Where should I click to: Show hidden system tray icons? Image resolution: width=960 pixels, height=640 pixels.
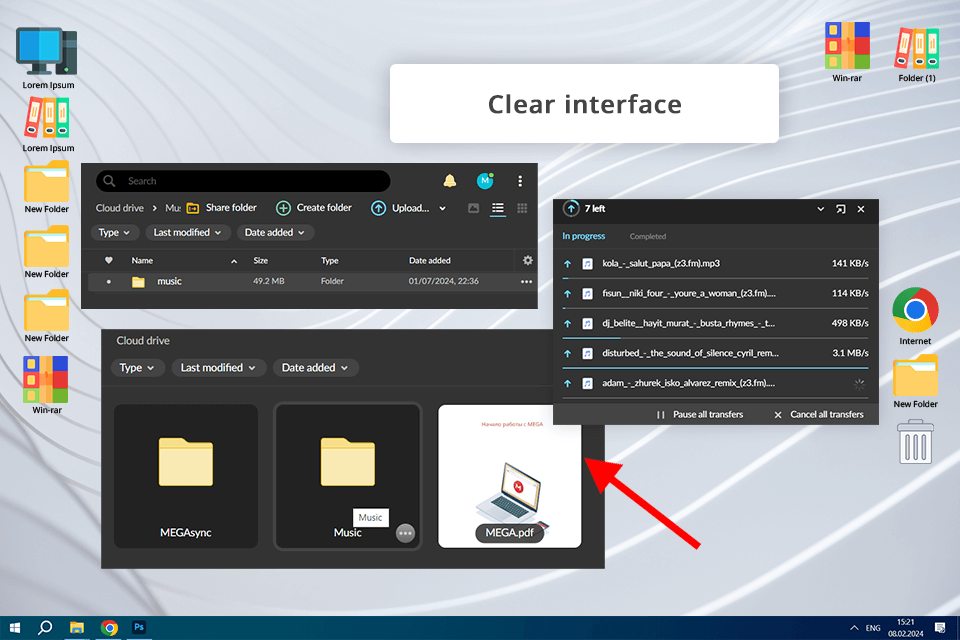pyautogui.click(x=854, y=628)
